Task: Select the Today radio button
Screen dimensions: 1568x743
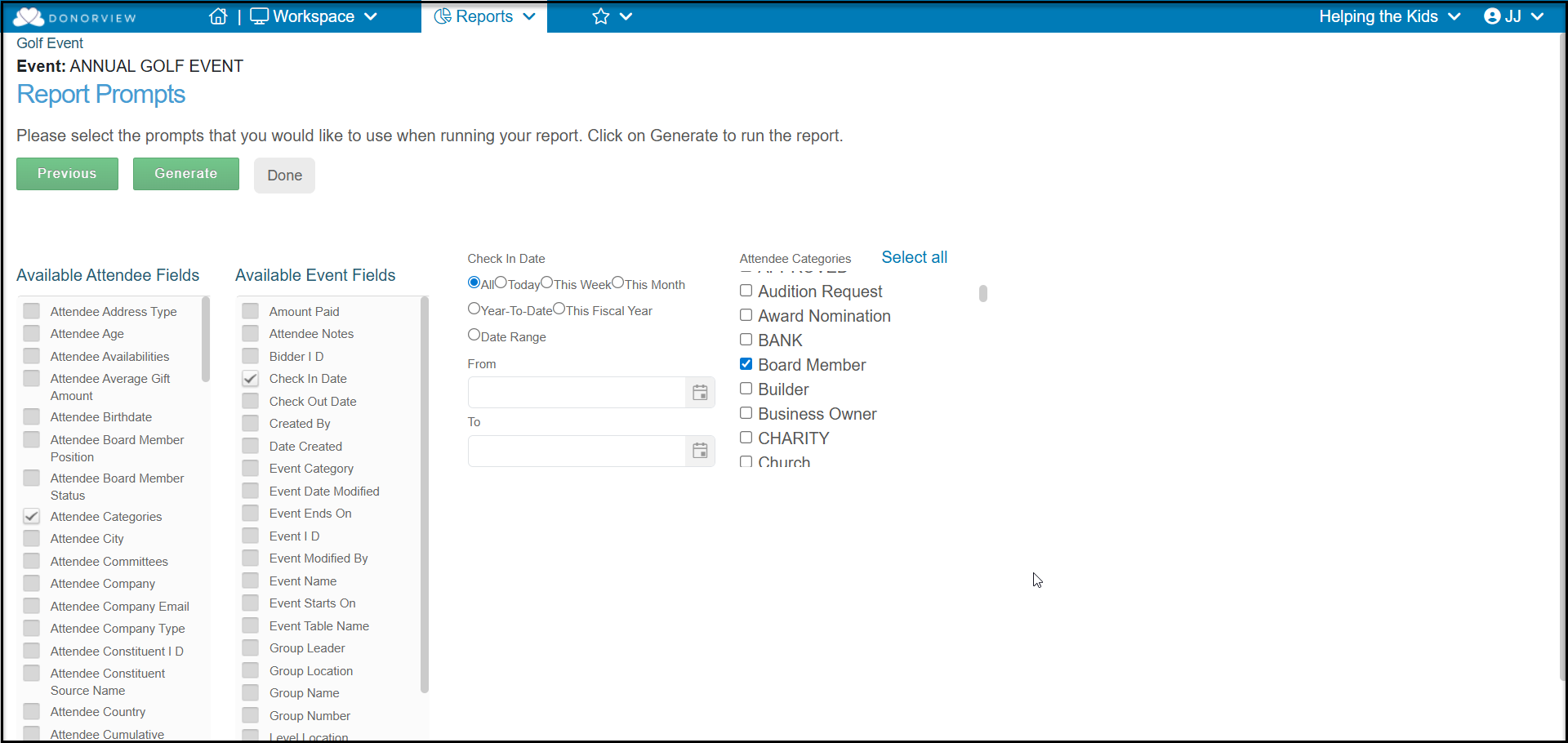Action: [501, 283]
